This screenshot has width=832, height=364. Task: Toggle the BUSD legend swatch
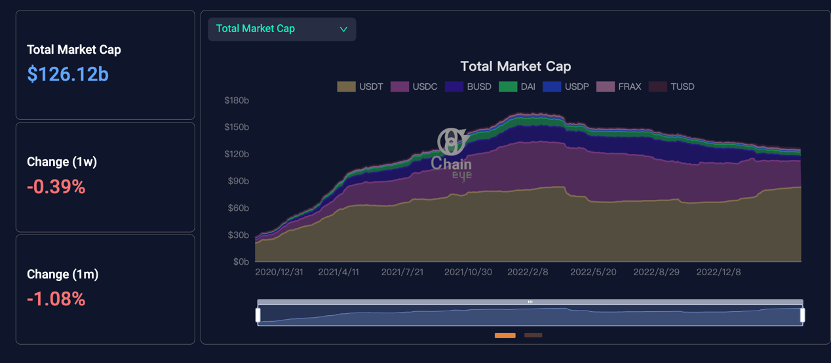(454, 87)
